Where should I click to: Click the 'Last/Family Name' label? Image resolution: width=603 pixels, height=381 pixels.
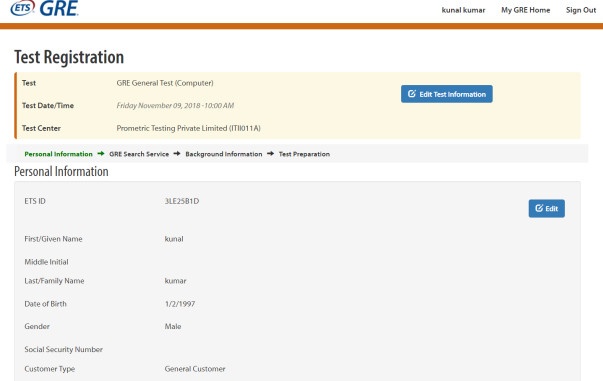54,281
